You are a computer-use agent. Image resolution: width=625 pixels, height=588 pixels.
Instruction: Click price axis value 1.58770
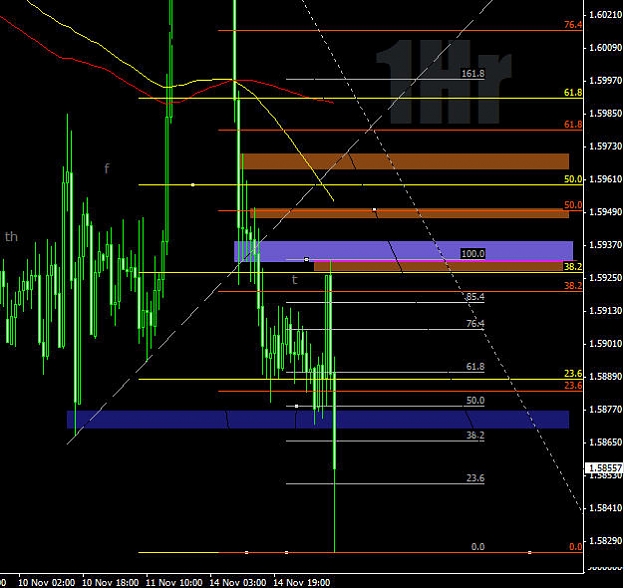[605, 409]
